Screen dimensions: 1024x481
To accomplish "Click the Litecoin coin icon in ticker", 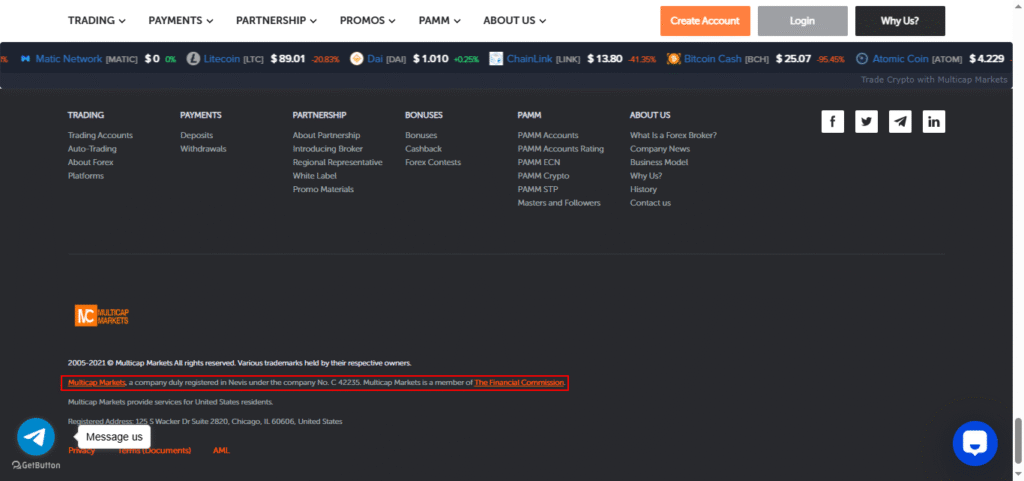I will [x=193, y=59].
